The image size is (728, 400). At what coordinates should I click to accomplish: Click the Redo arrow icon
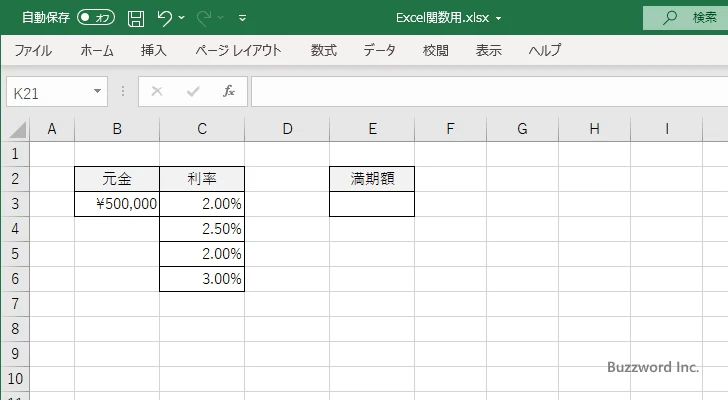pos(204,18)
